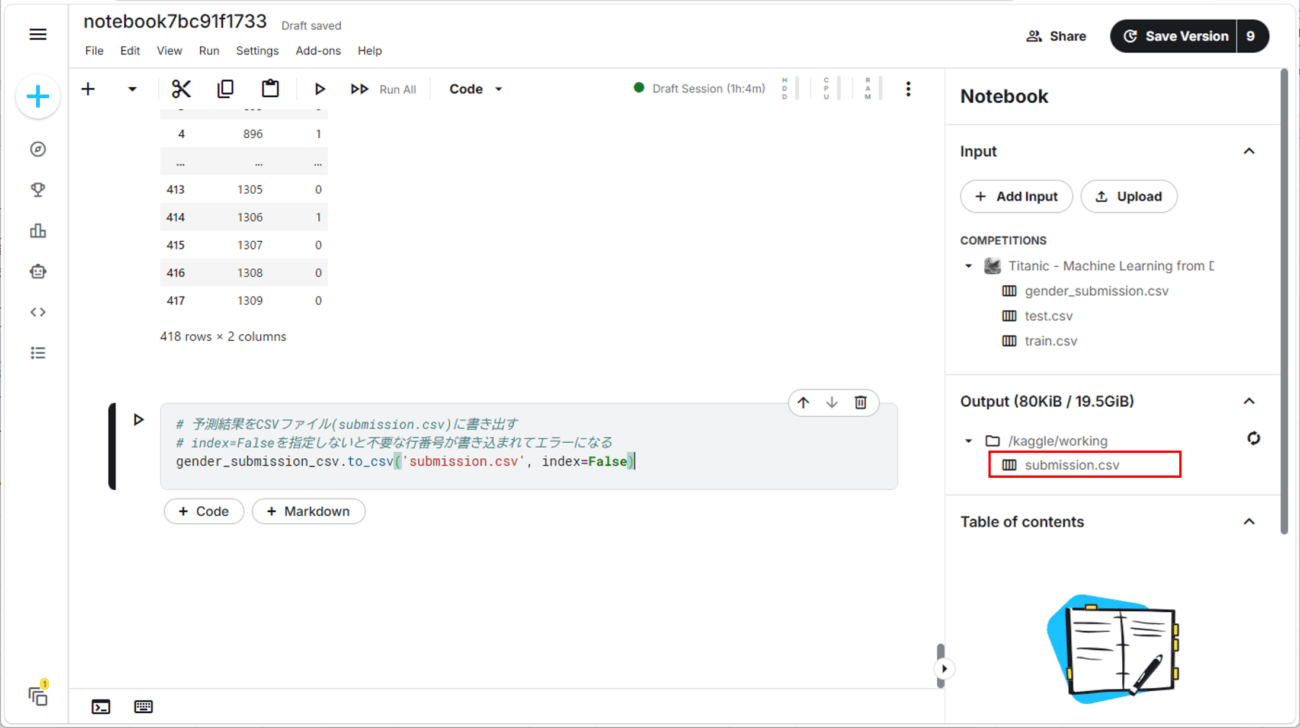This screenshot has width=1300, height=728.
Task: Add a cell with toolbar plus icon
Action: click(x=88, y=89)
